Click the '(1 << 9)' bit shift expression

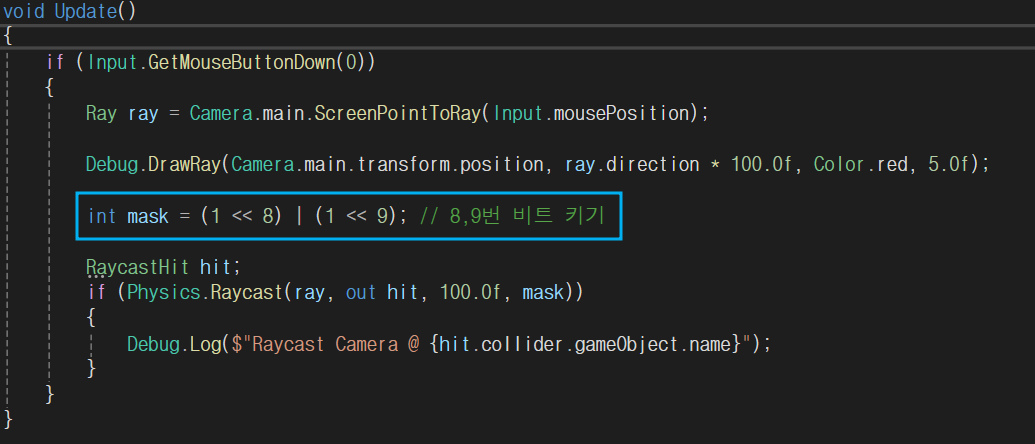pyautogui.click(x=355, y=216)
